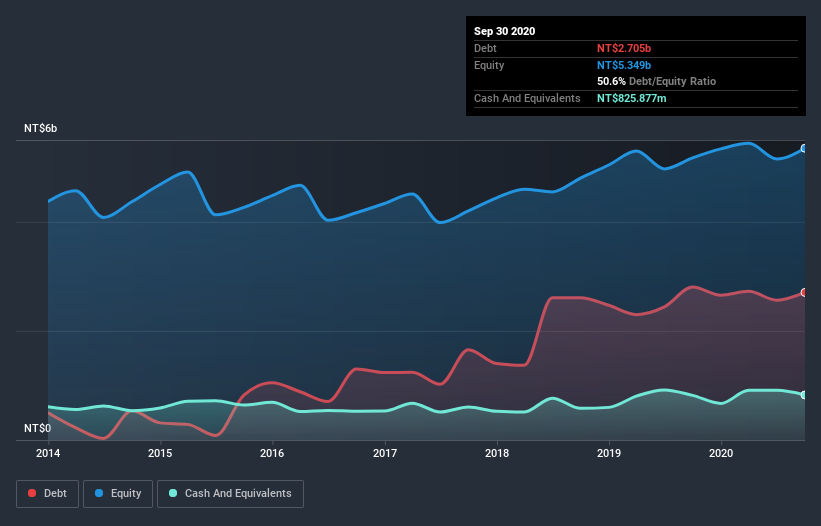The width and height of the screenshot is (821, 526).
Task: Click the Sep 30 2020 tooltip date
Action: click(x=504, y=31)
